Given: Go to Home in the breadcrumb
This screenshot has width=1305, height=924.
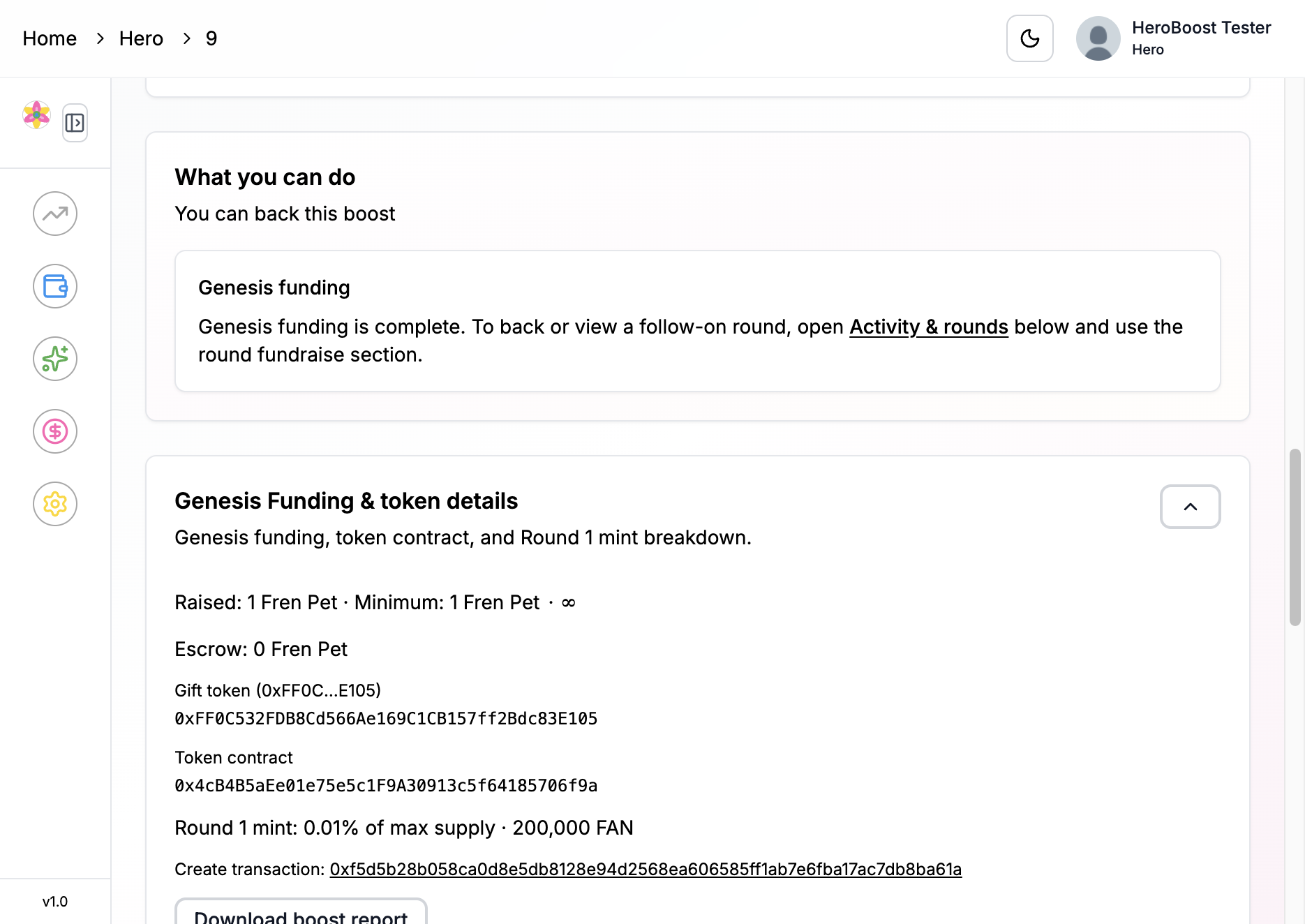Looking at the screenshot, I should 50,38.
